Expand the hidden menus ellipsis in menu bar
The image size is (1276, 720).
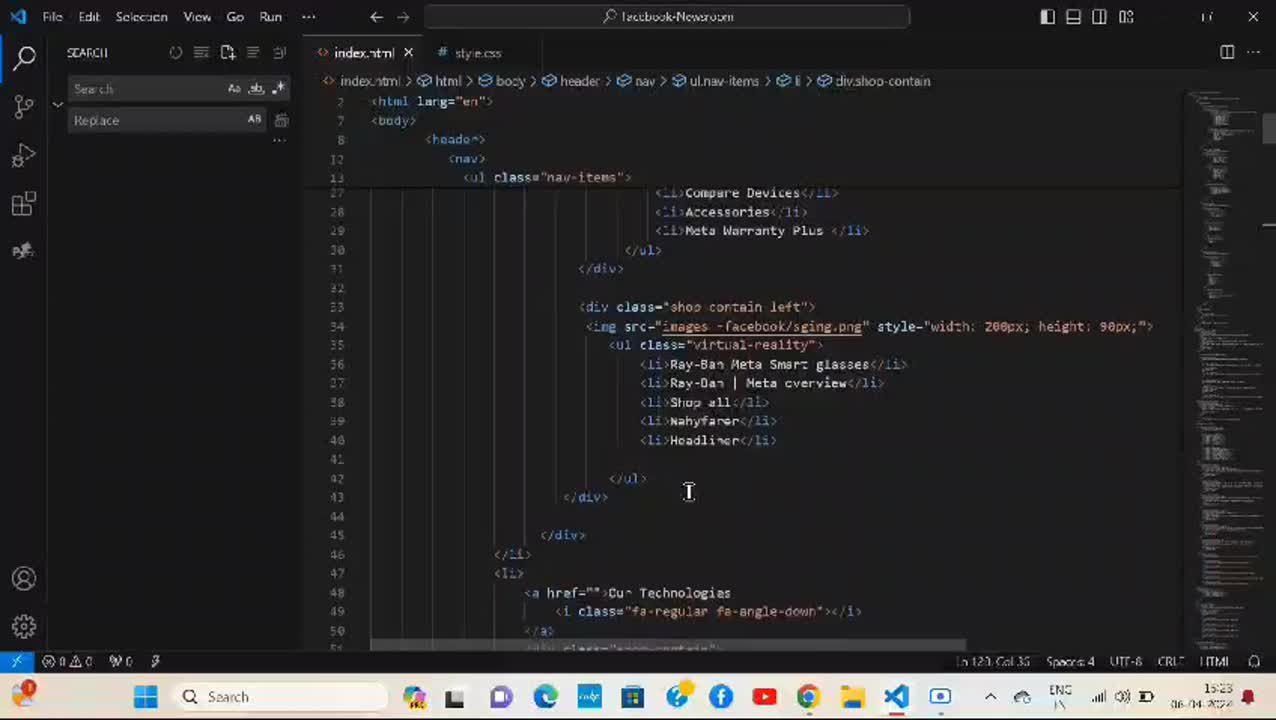(x=308, y=17)
